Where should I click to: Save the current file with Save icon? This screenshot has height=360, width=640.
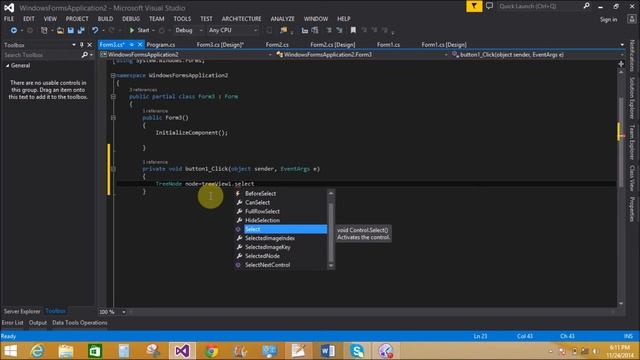pyautogui.click(x=71, y=30)
